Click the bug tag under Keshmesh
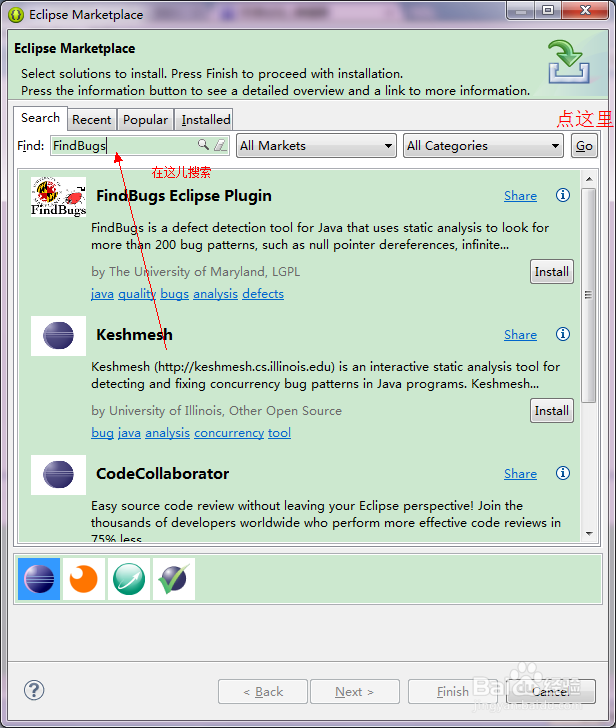The image size is (616, 728). click(102, 433)
